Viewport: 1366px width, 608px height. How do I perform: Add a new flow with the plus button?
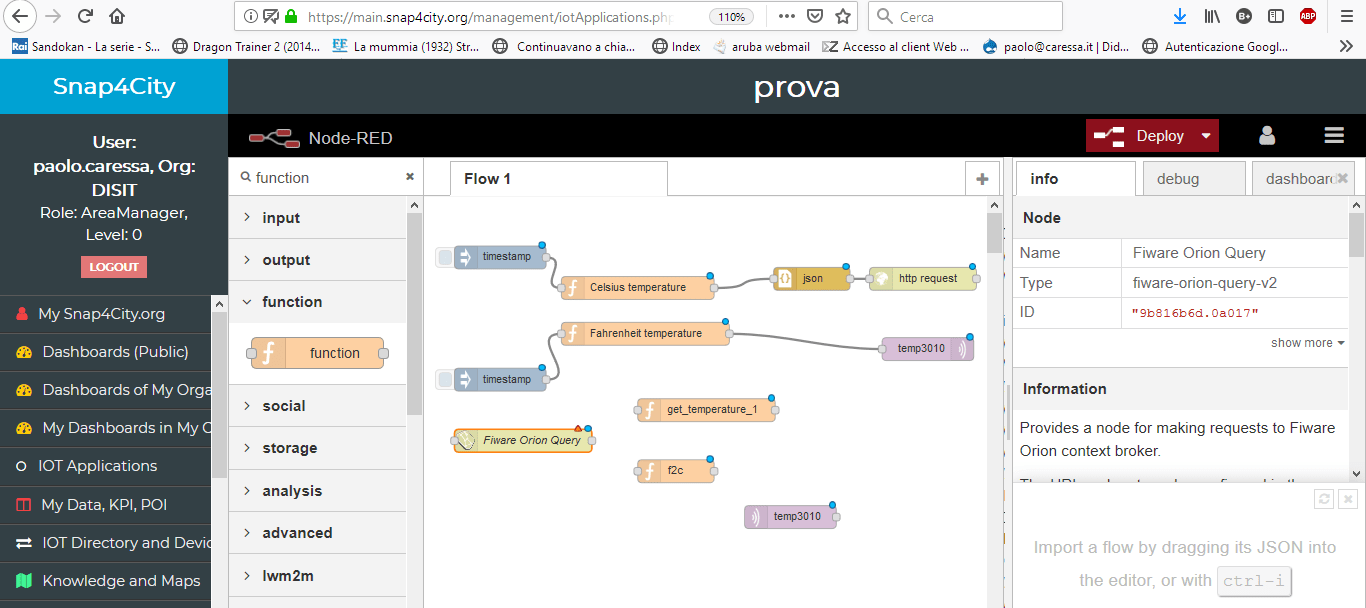point(982,179)
